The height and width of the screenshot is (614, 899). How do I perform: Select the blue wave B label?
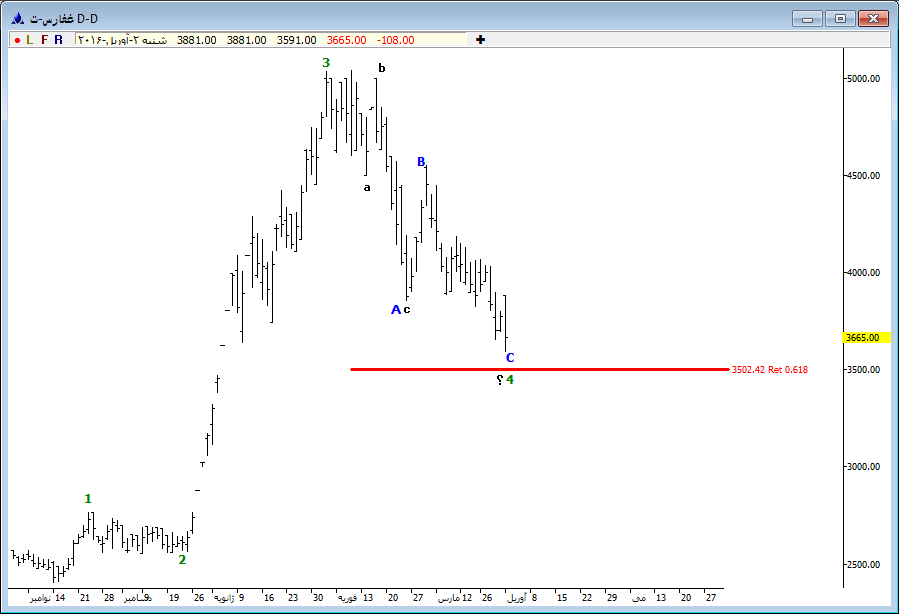(421, 162)
